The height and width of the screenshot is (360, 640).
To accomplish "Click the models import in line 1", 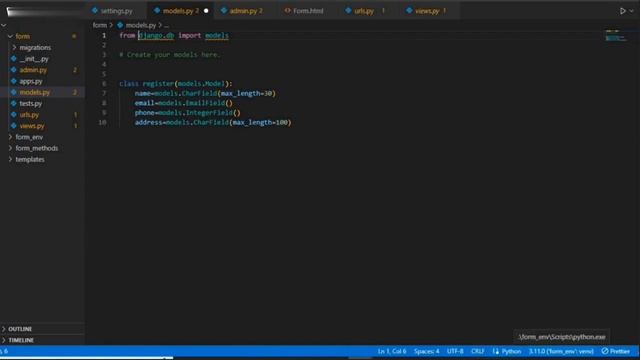I will [217, 36].
